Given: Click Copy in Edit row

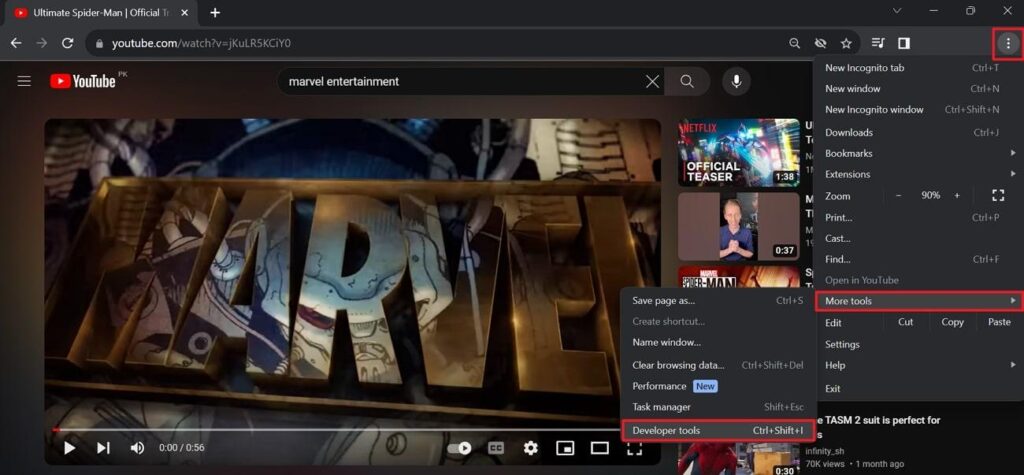Looking at the screenshot, I should pos(952,321).
